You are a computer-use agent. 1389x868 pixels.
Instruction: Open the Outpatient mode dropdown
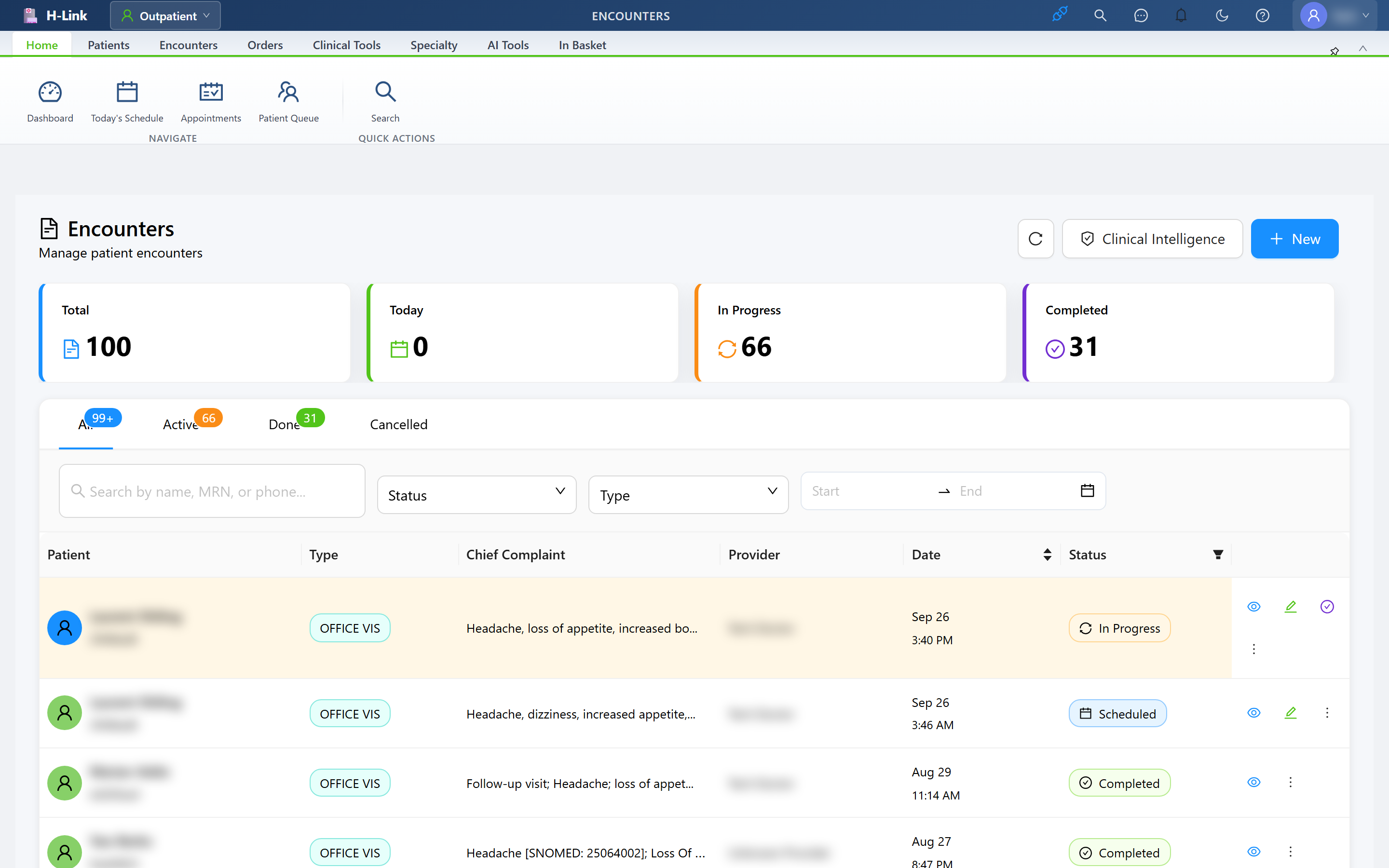[165, 15]
